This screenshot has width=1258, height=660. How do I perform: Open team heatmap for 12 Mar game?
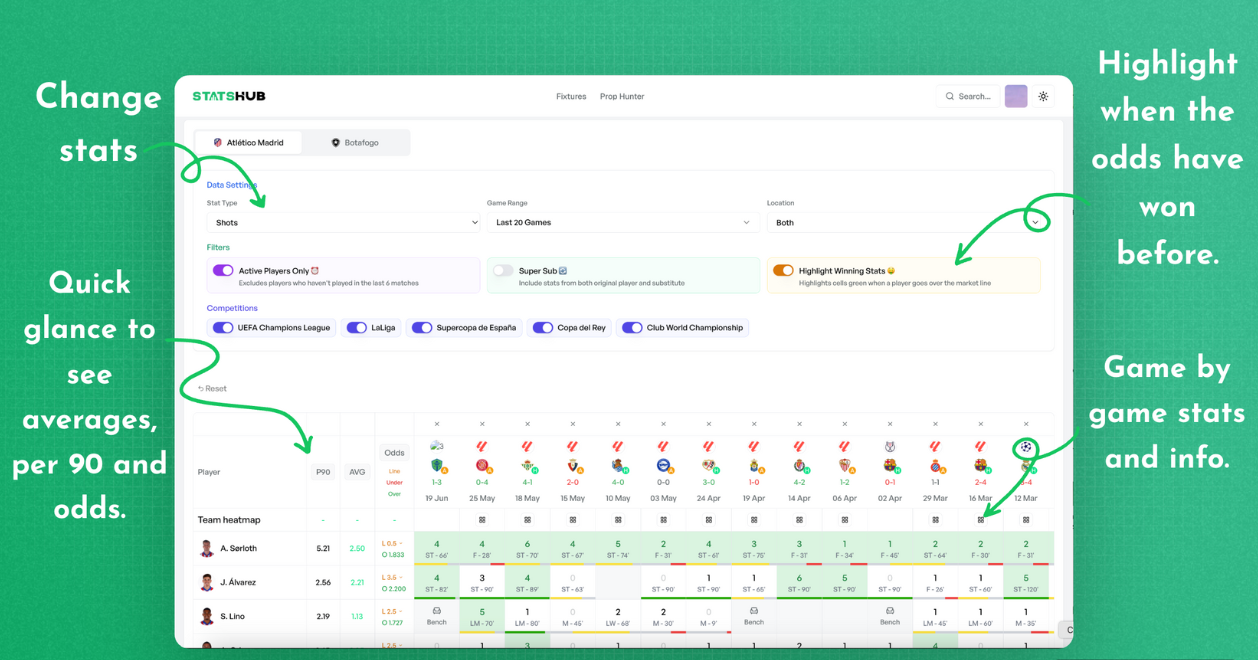click(x=1026, y=520)
